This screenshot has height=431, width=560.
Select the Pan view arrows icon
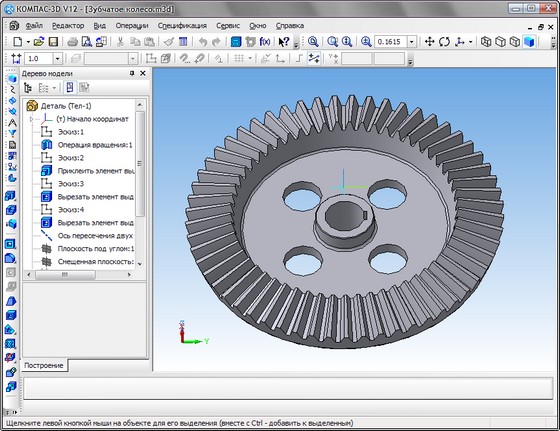pyautogui.click(x=430, y=42)
